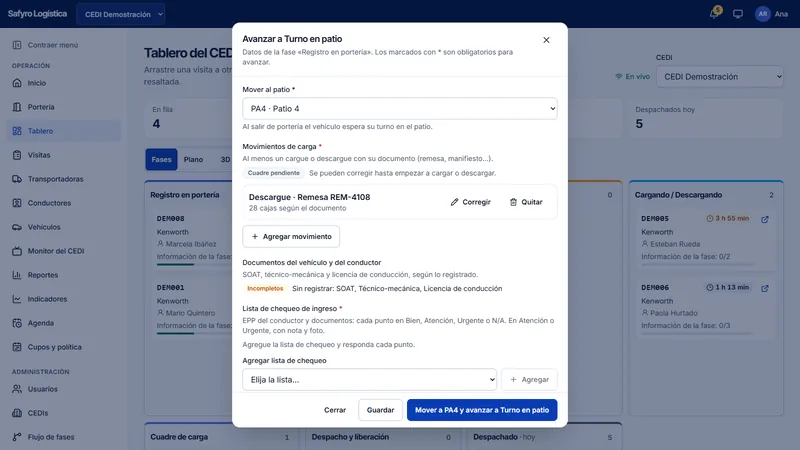This screenshot has width=800, height=450.
Task: Click Cerrar in the dialog footer
Action: 335,410
